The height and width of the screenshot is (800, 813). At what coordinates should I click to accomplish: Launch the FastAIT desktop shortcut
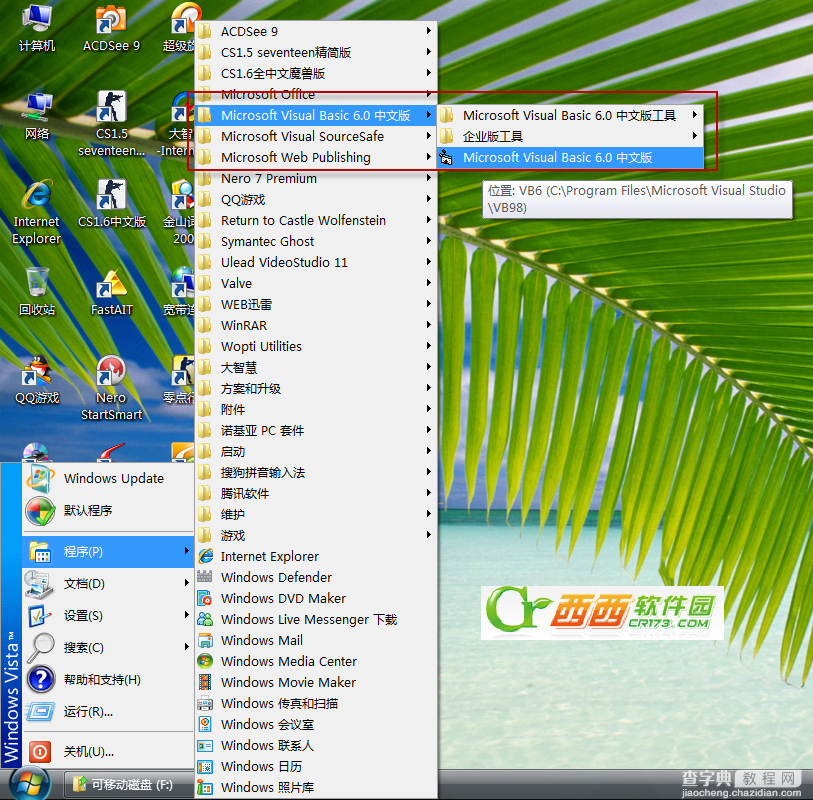point(111,293)
